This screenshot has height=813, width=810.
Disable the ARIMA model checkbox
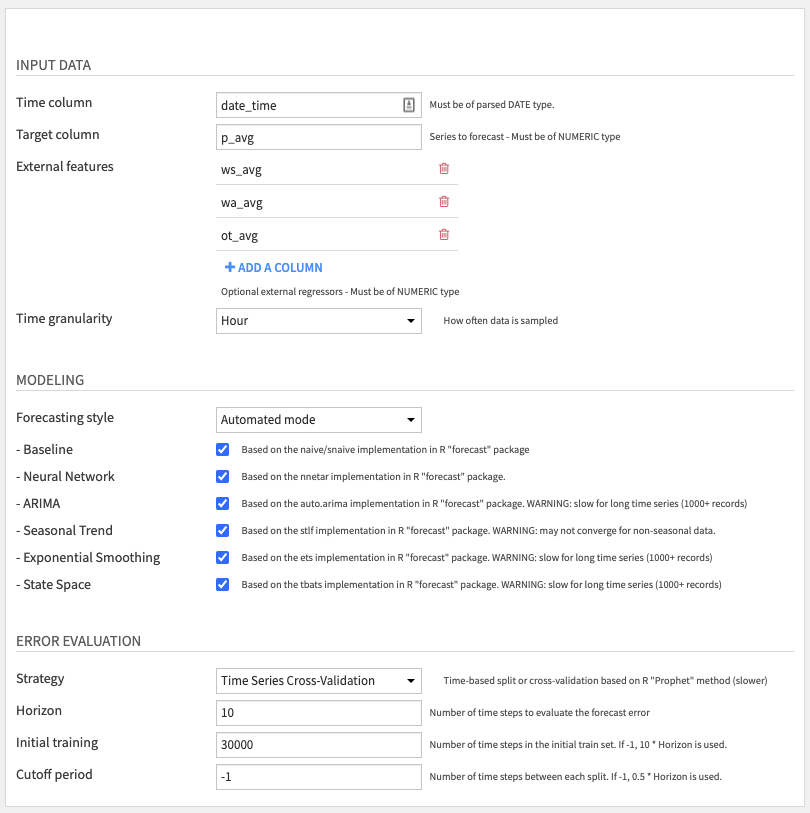[x=222, y=503]
